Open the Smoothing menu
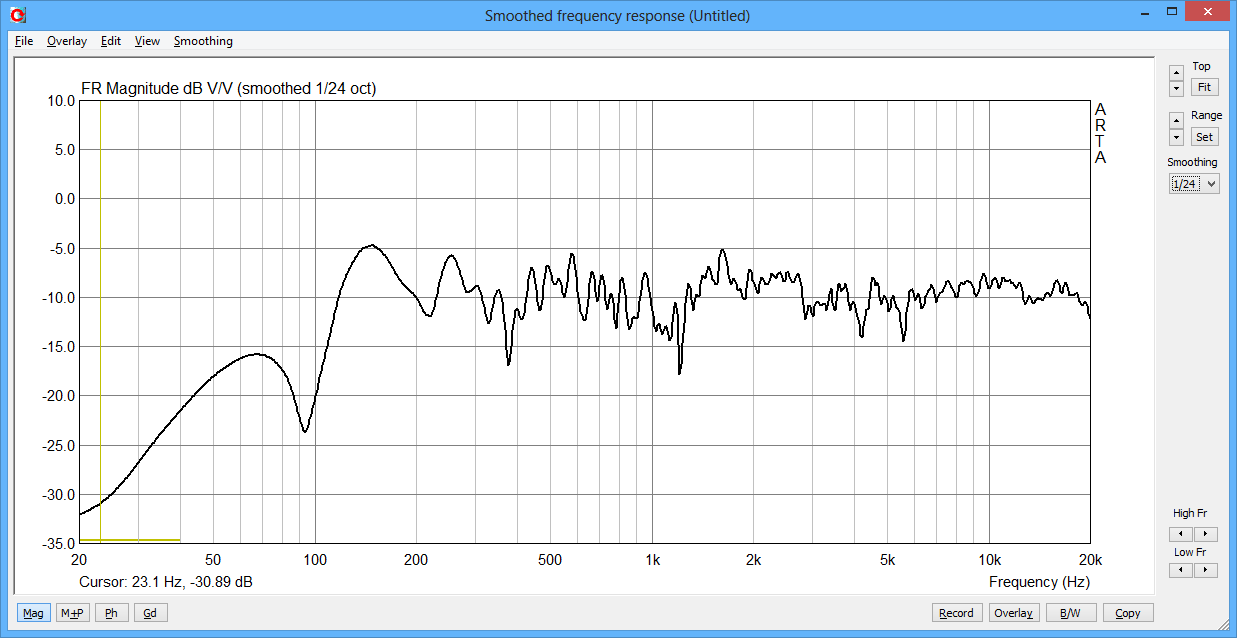The width and height of the screenshot is (1237, 638). click(203, 41)
